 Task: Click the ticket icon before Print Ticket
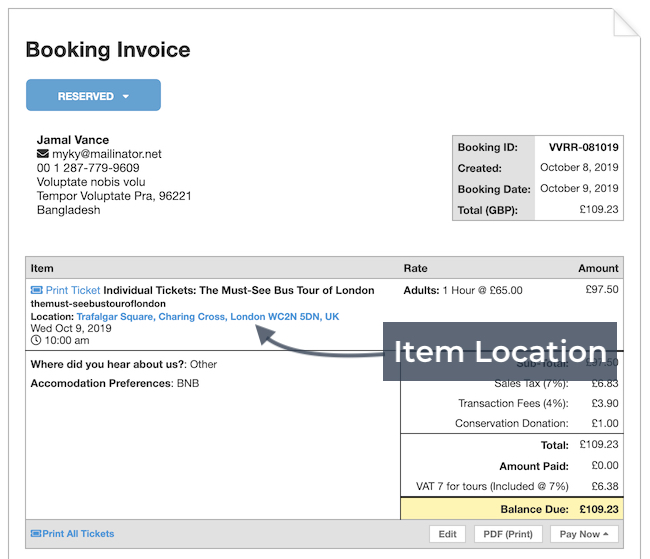pyautogui.click(x=36, y=290)
